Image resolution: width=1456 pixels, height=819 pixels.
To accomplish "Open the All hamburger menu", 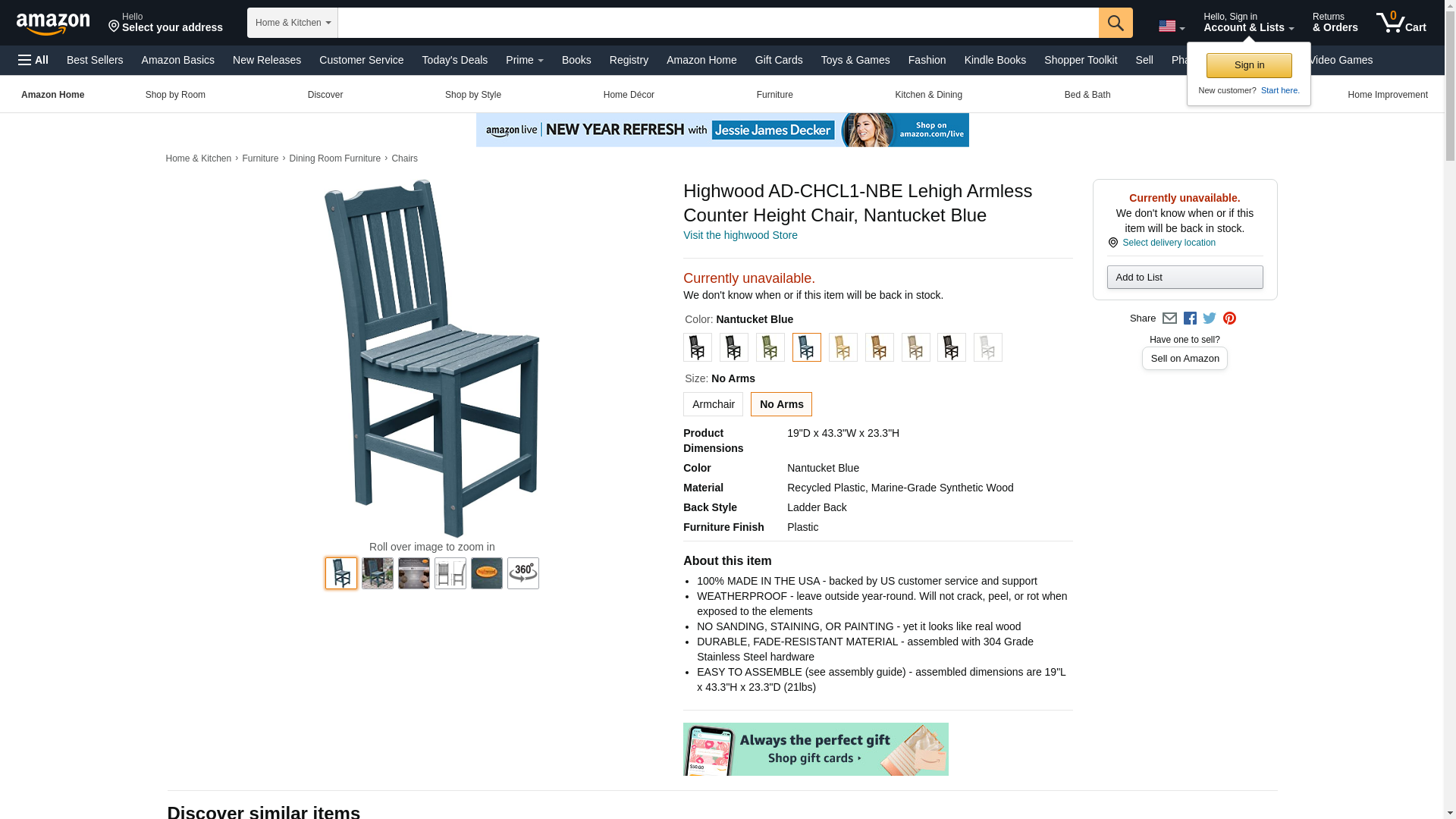I will coord(33,60).
